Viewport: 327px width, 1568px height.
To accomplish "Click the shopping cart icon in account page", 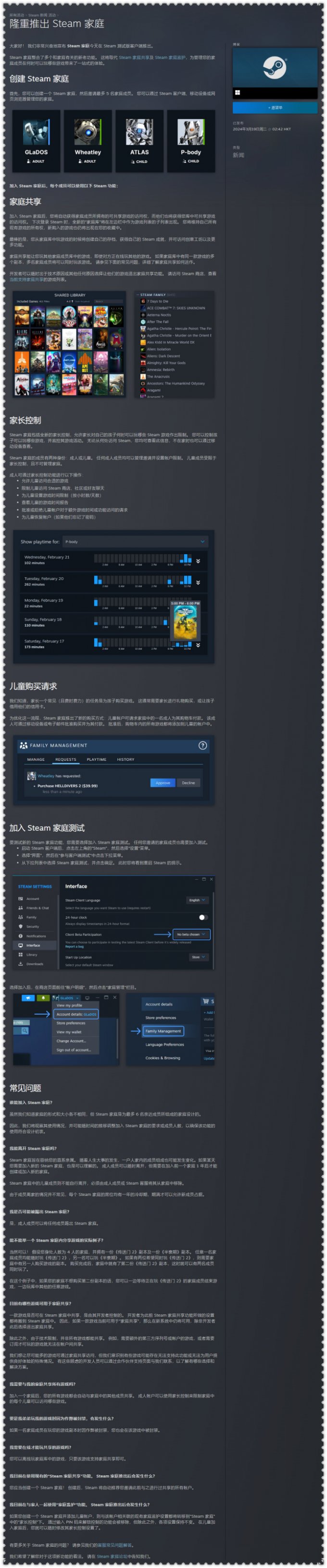I will [x=205, y=1001].
